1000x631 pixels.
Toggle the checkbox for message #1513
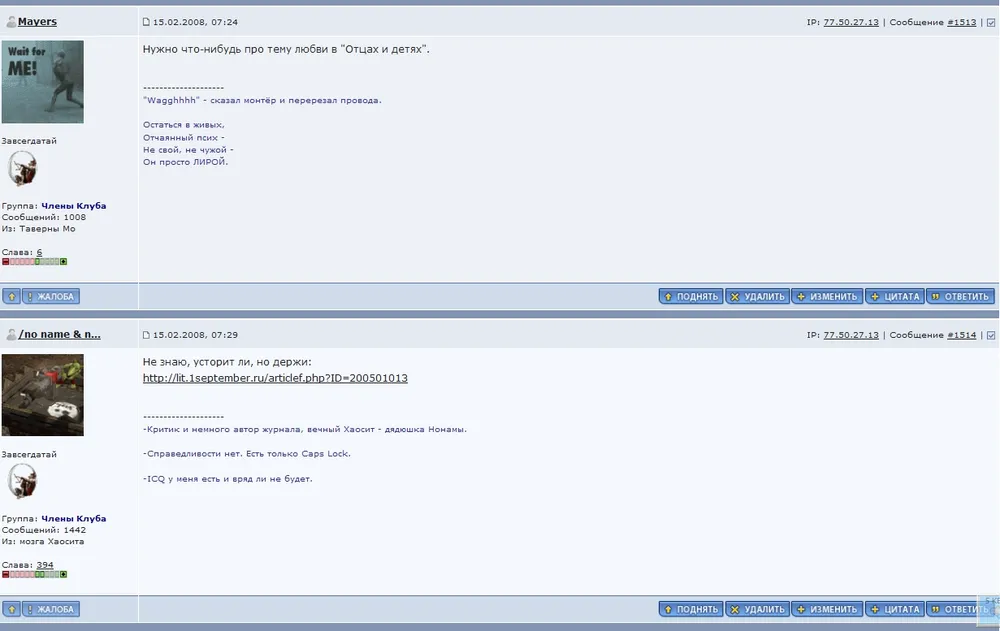991,22
